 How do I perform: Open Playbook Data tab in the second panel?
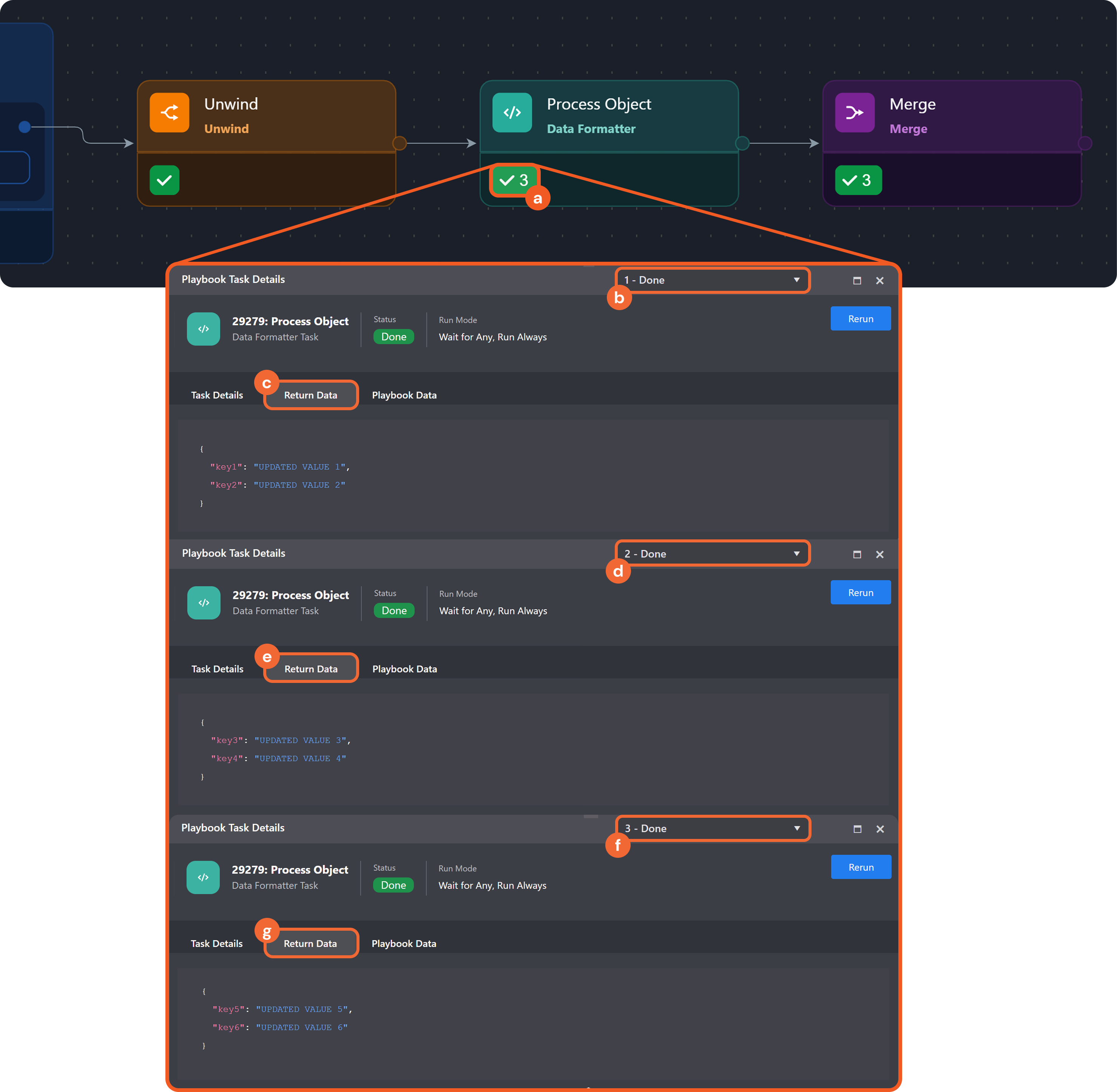[x=404, y=669]
